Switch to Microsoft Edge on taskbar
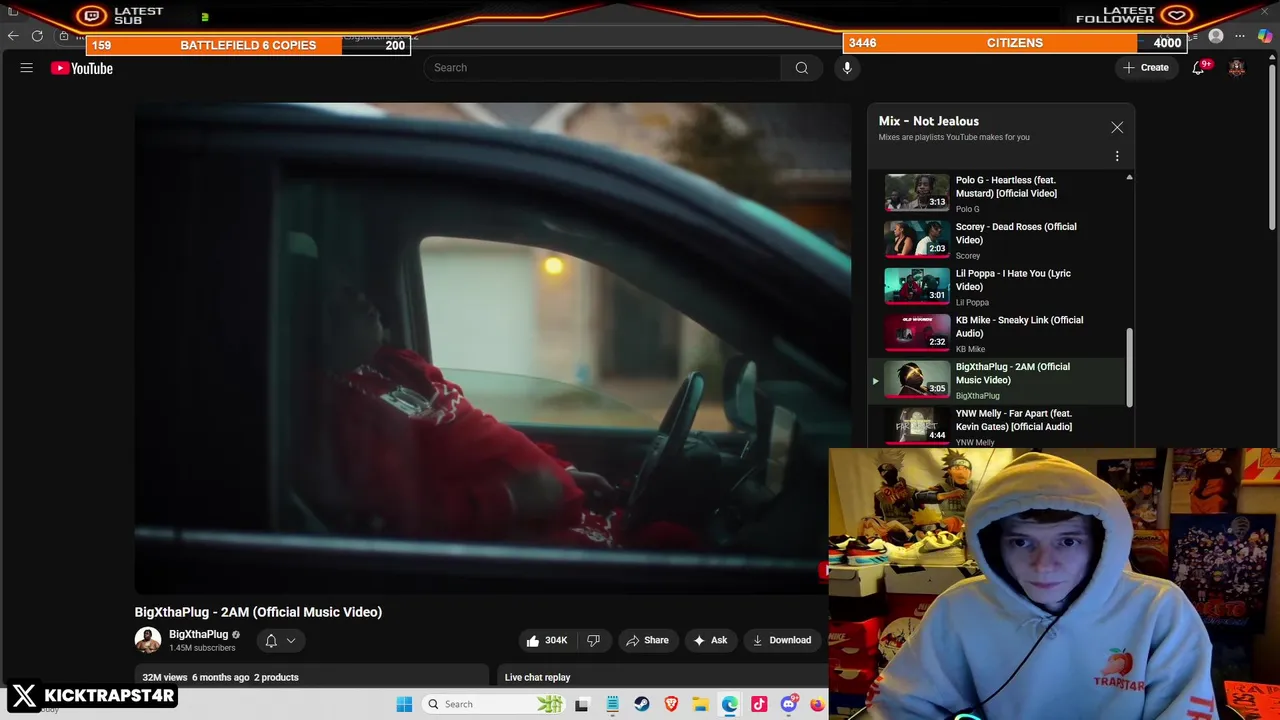The height and width of the screenshot is (720, 1280). [x=730, y=704]
